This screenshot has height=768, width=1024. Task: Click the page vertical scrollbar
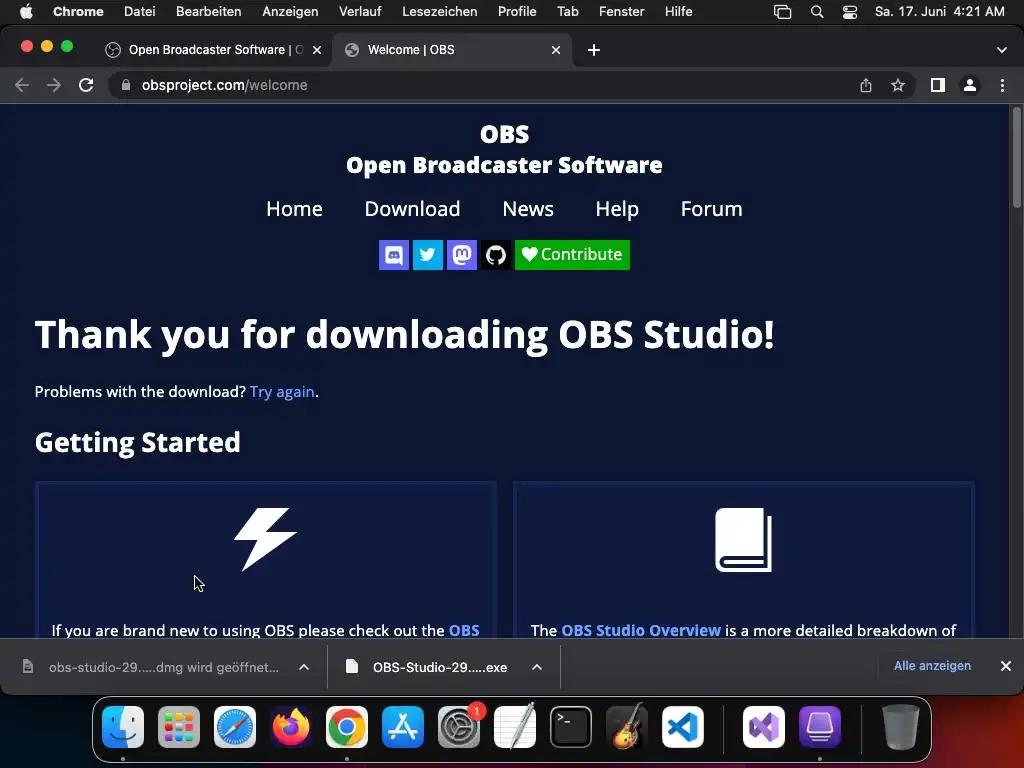tap(1016, 159)
